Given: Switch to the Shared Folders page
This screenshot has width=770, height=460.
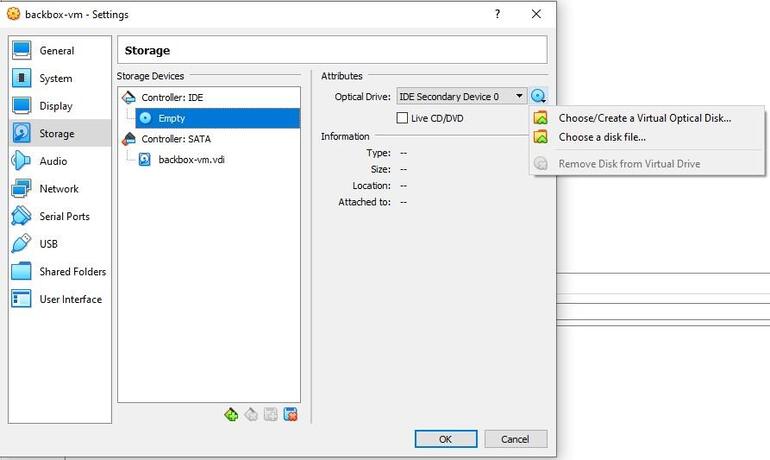Looking at the screenshot, I should tap(60, 271).
